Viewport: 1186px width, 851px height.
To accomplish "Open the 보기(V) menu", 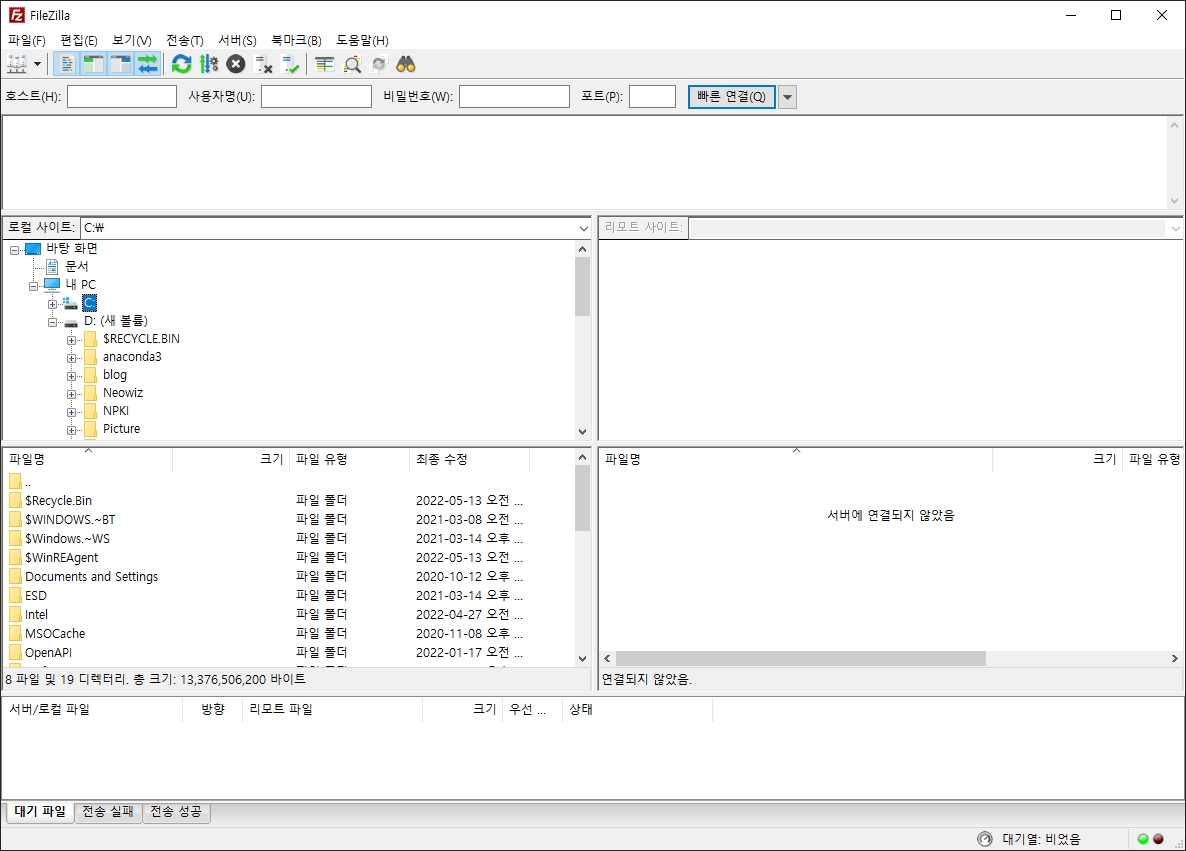I will point(132,40).
